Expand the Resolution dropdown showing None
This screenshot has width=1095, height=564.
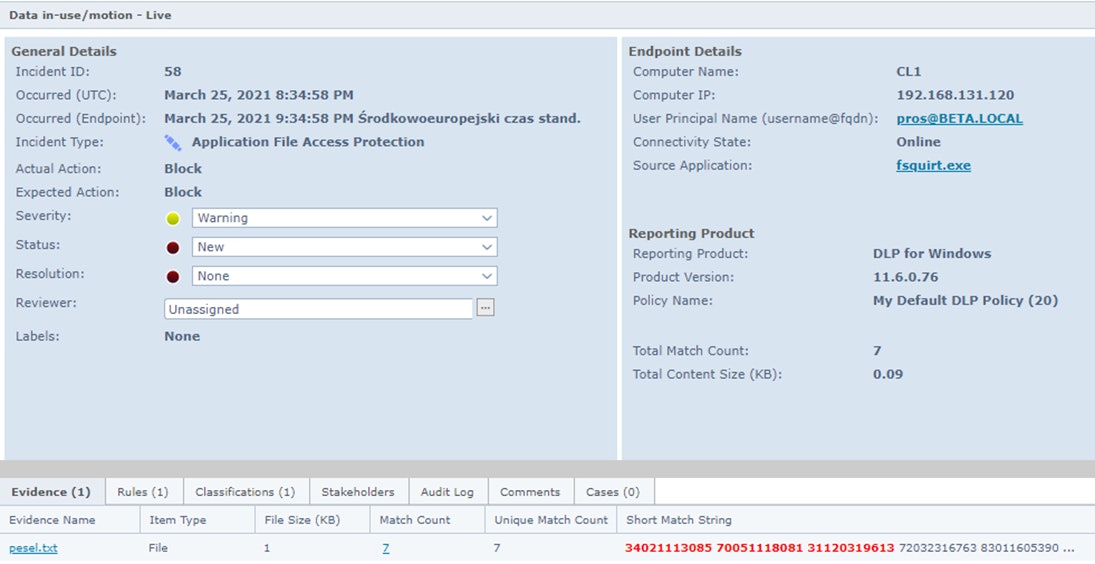tap(487, 276)
